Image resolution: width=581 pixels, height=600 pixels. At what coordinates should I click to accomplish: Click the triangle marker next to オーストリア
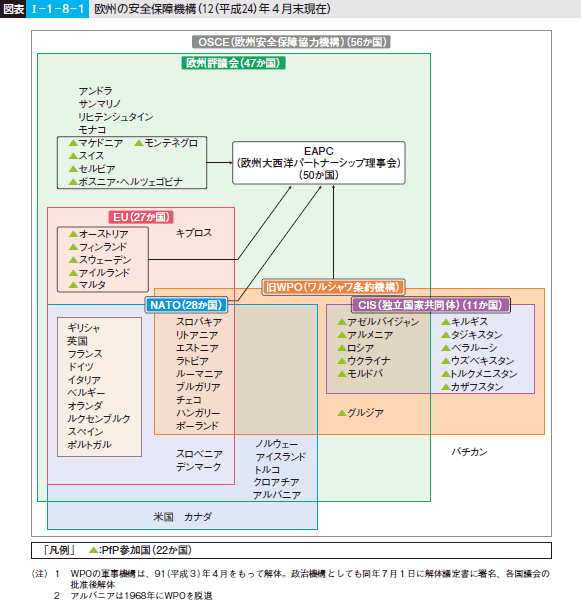(x=73, y=234)
